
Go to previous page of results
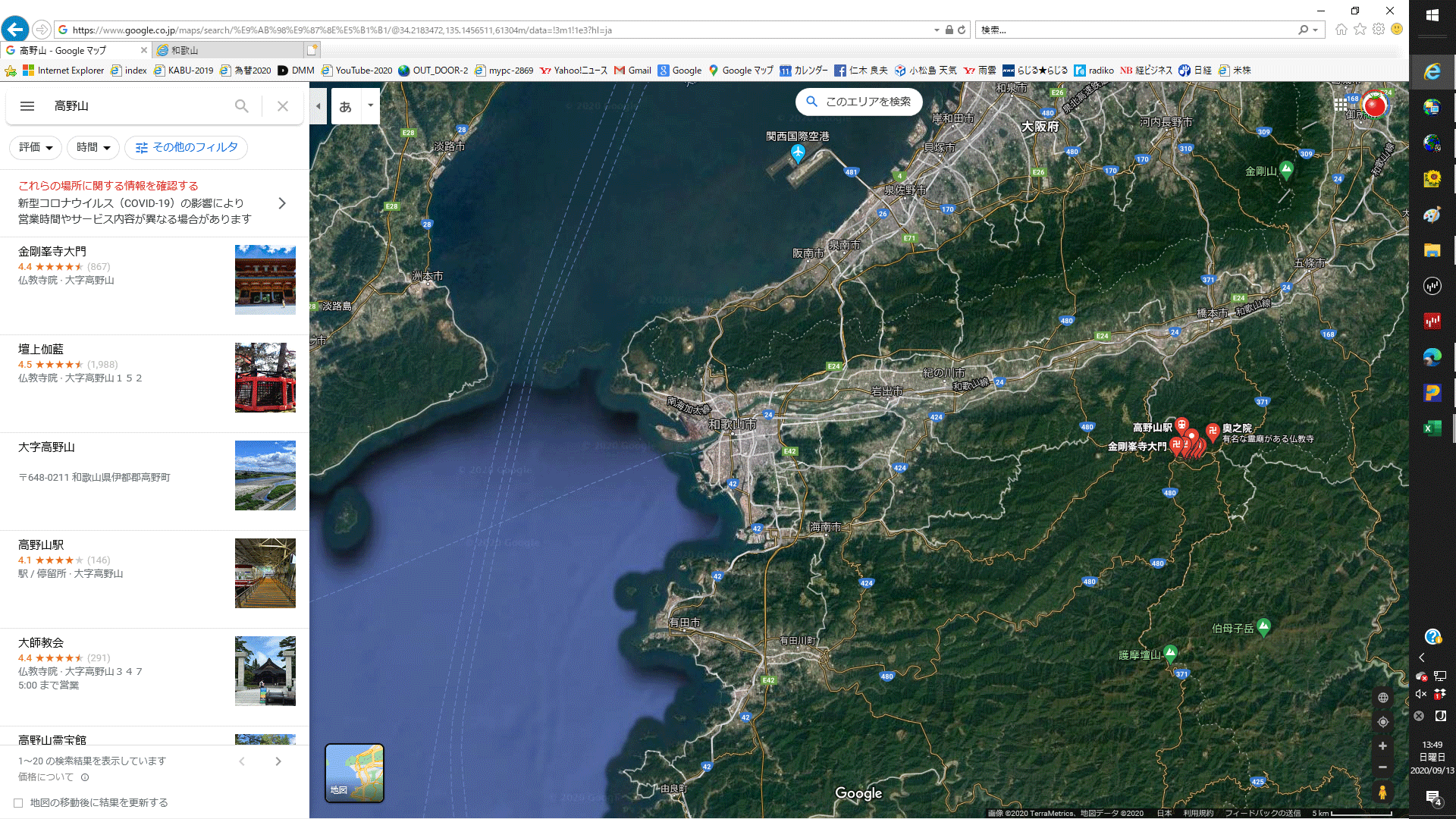[x=242, y=761]
